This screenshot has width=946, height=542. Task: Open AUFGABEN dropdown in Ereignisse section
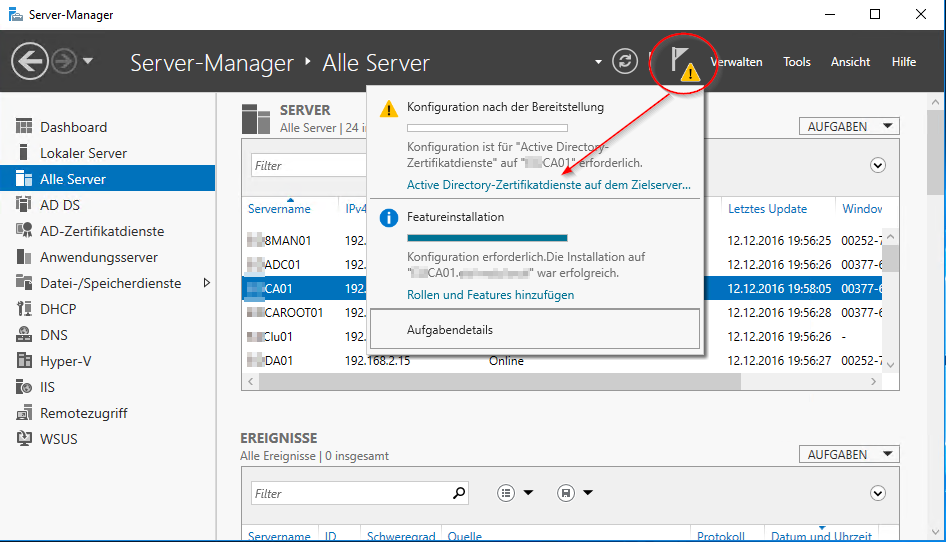coord(849,454)
